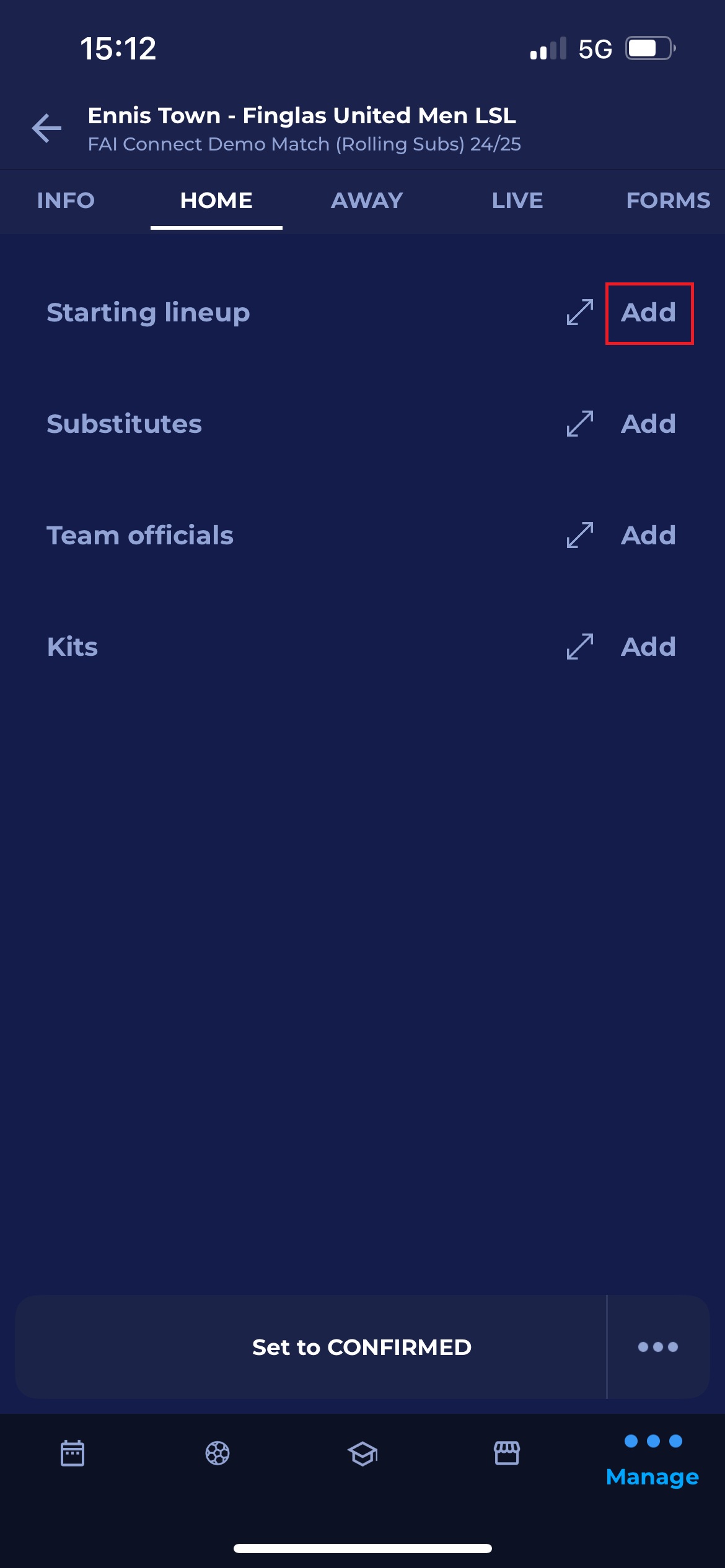725x1568 pixels.
Task: Add Kits for home team
Action: (649, 647)
